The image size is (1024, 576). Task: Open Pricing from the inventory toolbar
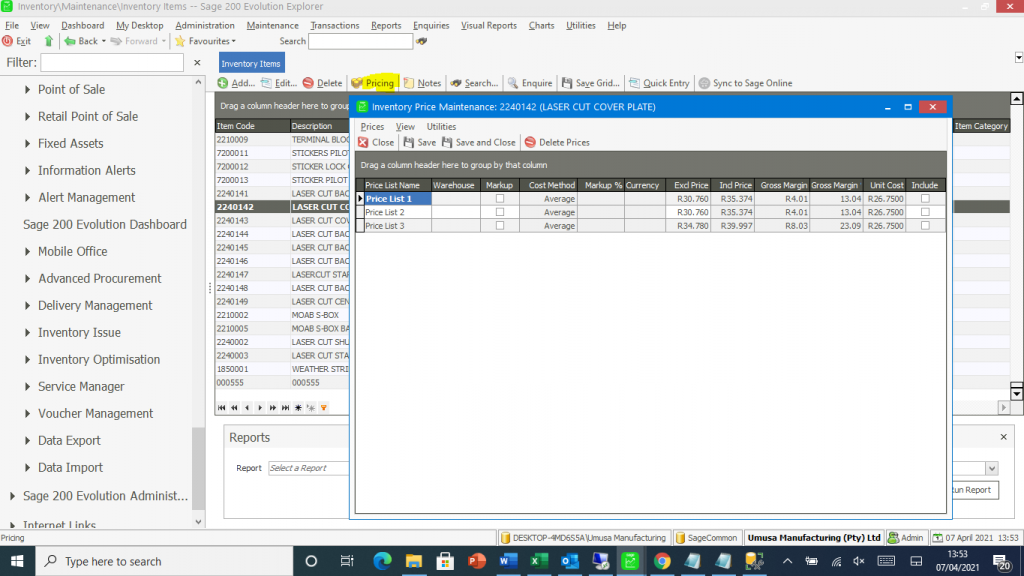(x=374, y=83)
